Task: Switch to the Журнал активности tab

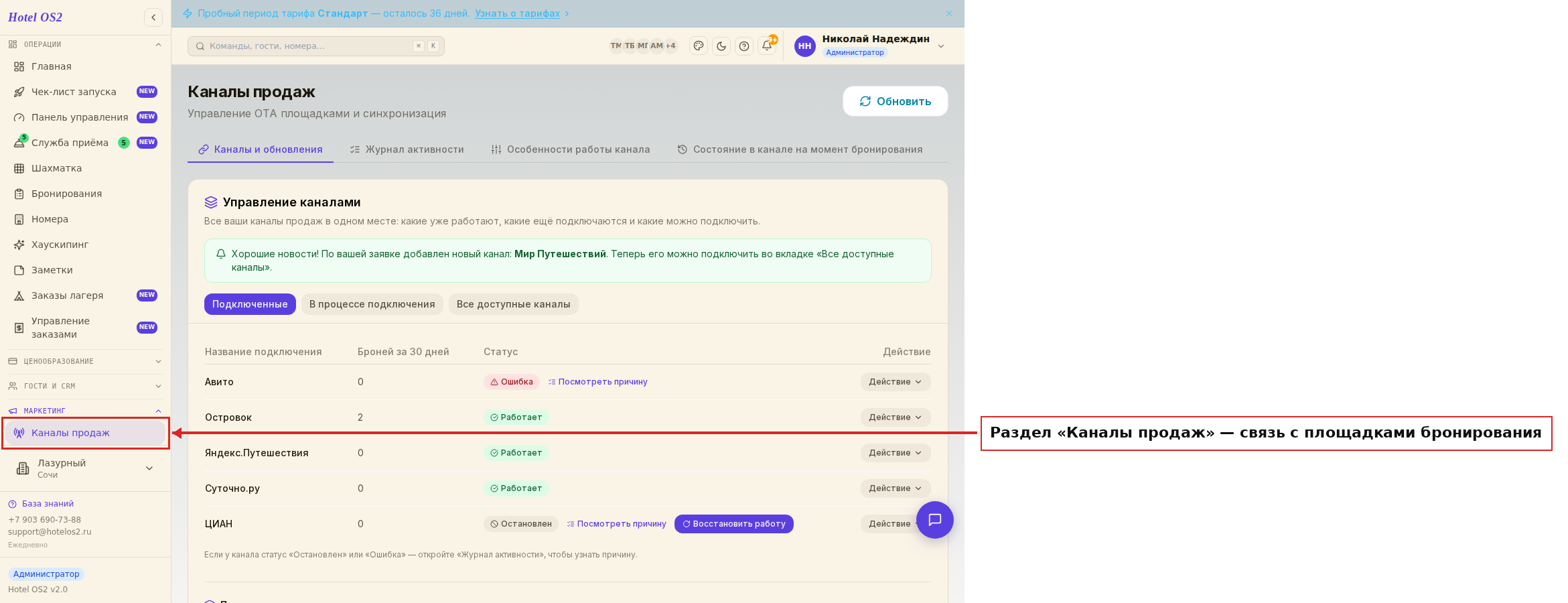Action: [x=407, y=149]
